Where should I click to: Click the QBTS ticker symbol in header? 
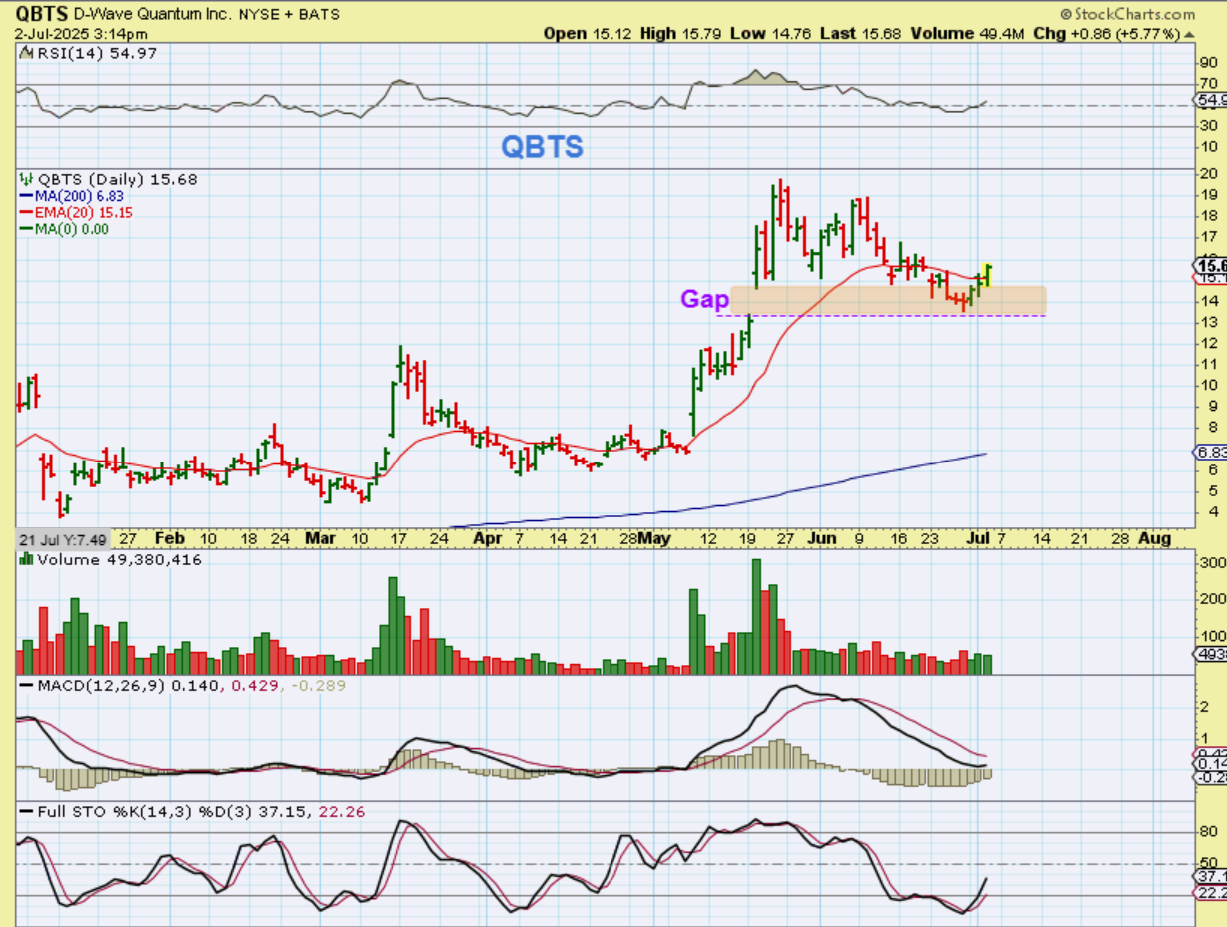42,14
